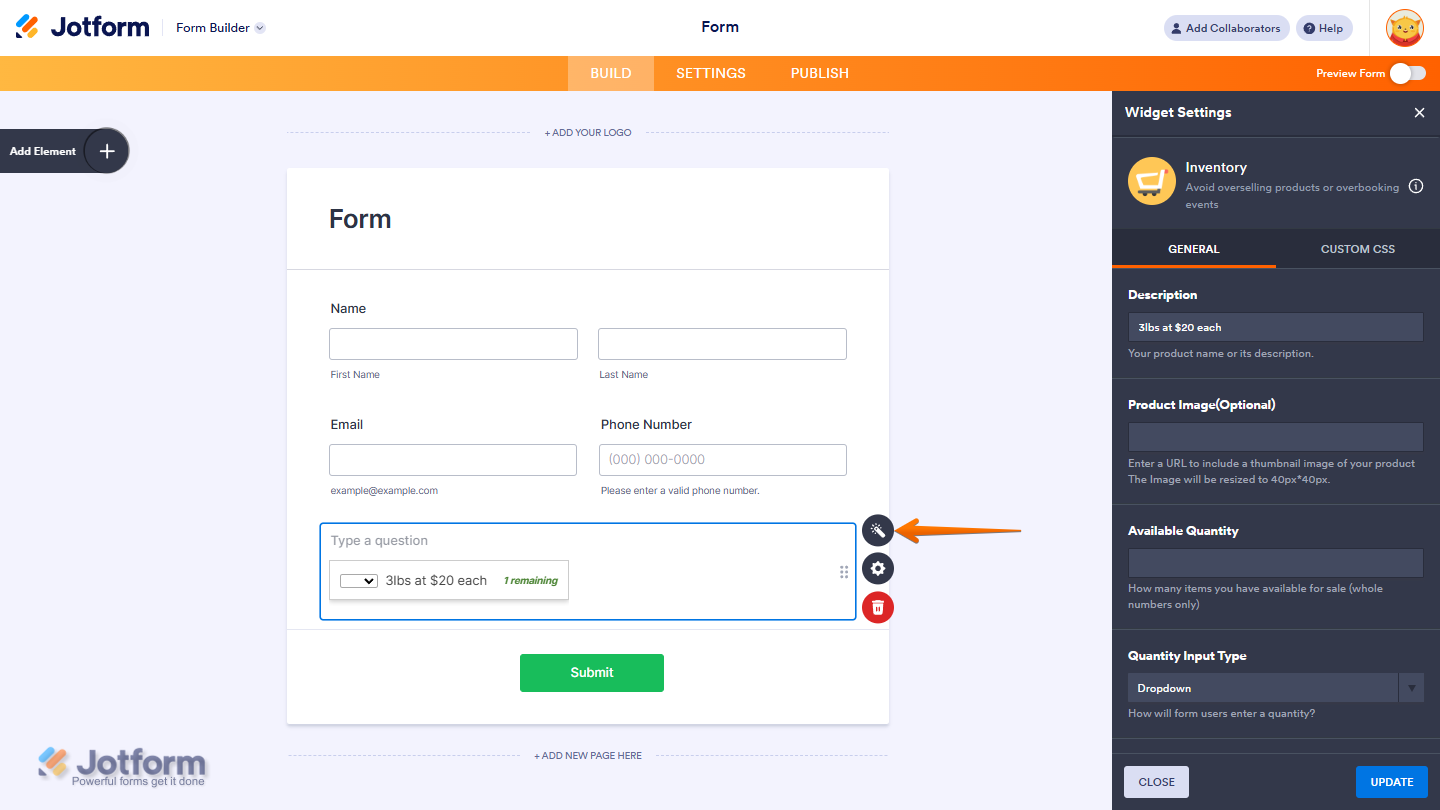Open the Quantity Input Type dropdown
This screenshot has height=810, width=1440.
(x=1275, y=687)
